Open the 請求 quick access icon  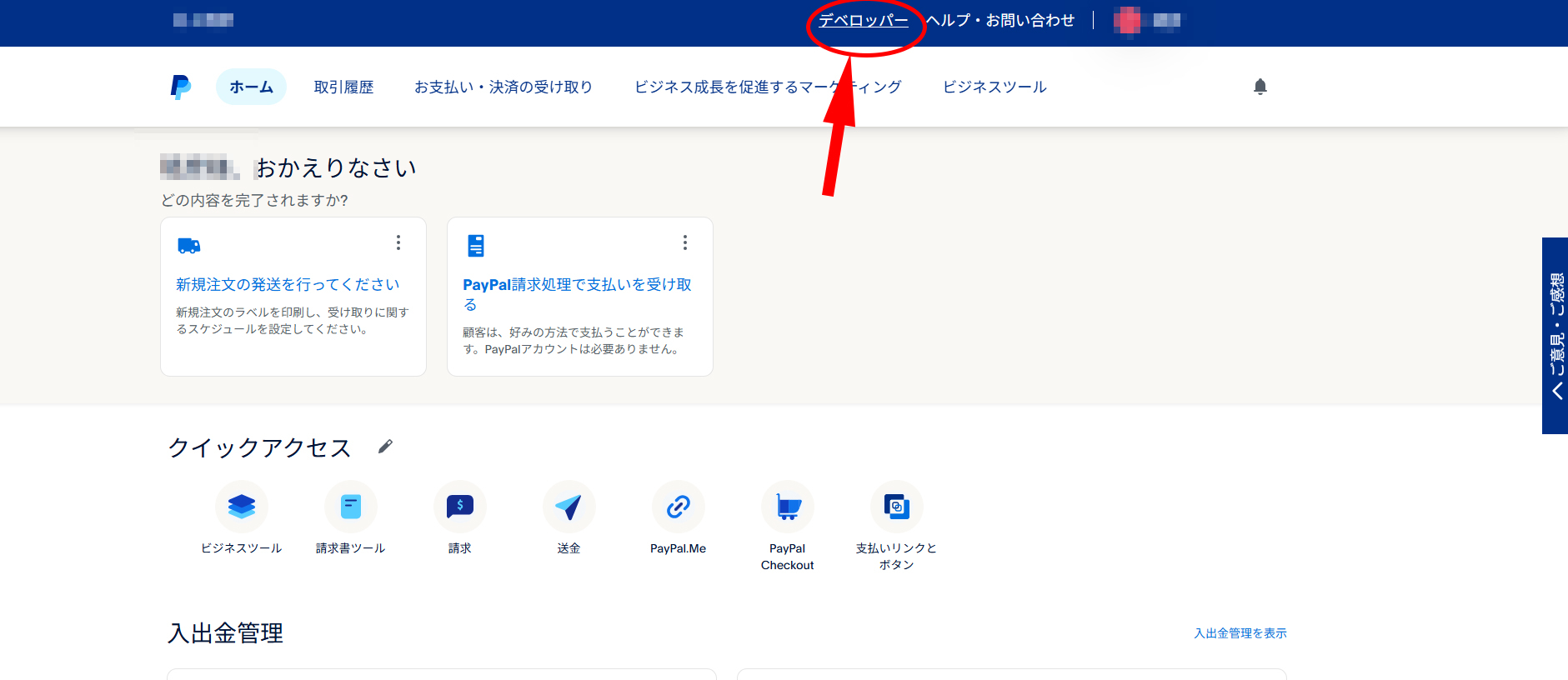click(x=460, y=507)
